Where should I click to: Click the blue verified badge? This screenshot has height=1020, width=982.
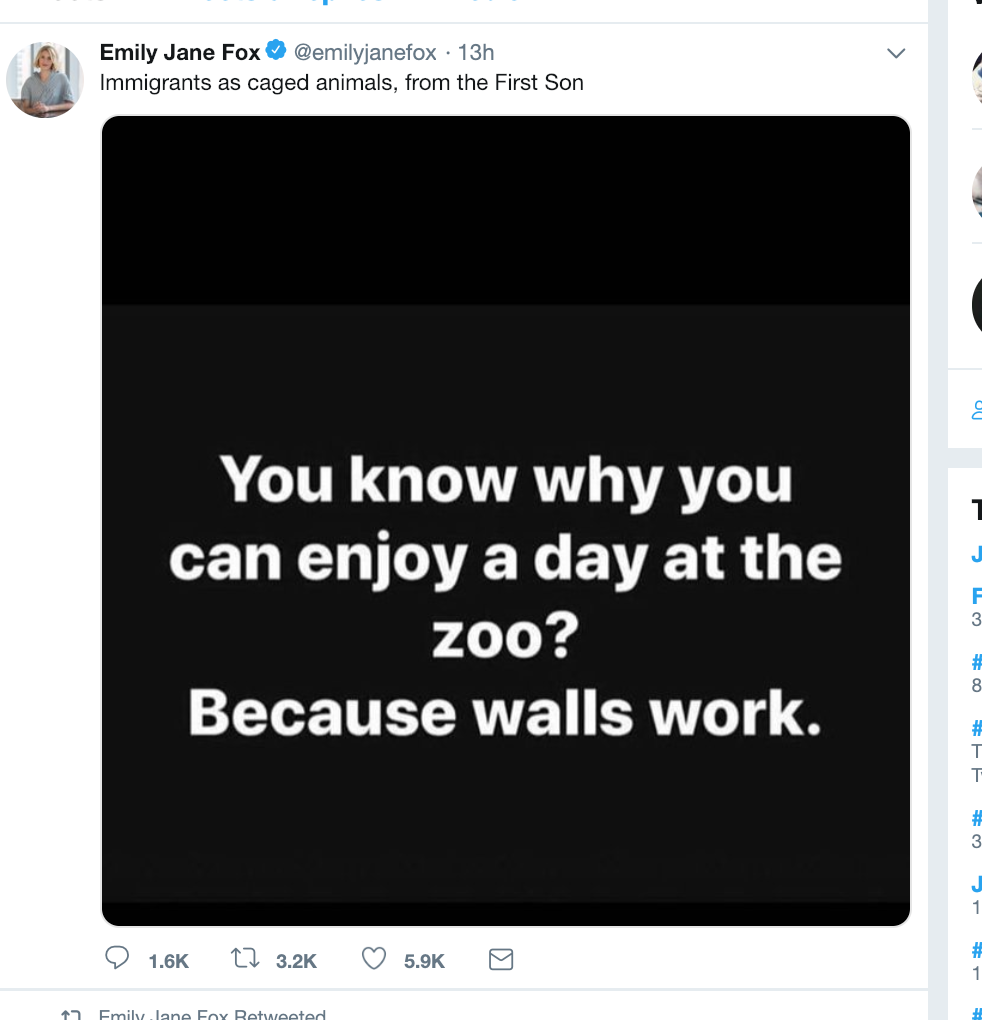click(x=275, y=52)
